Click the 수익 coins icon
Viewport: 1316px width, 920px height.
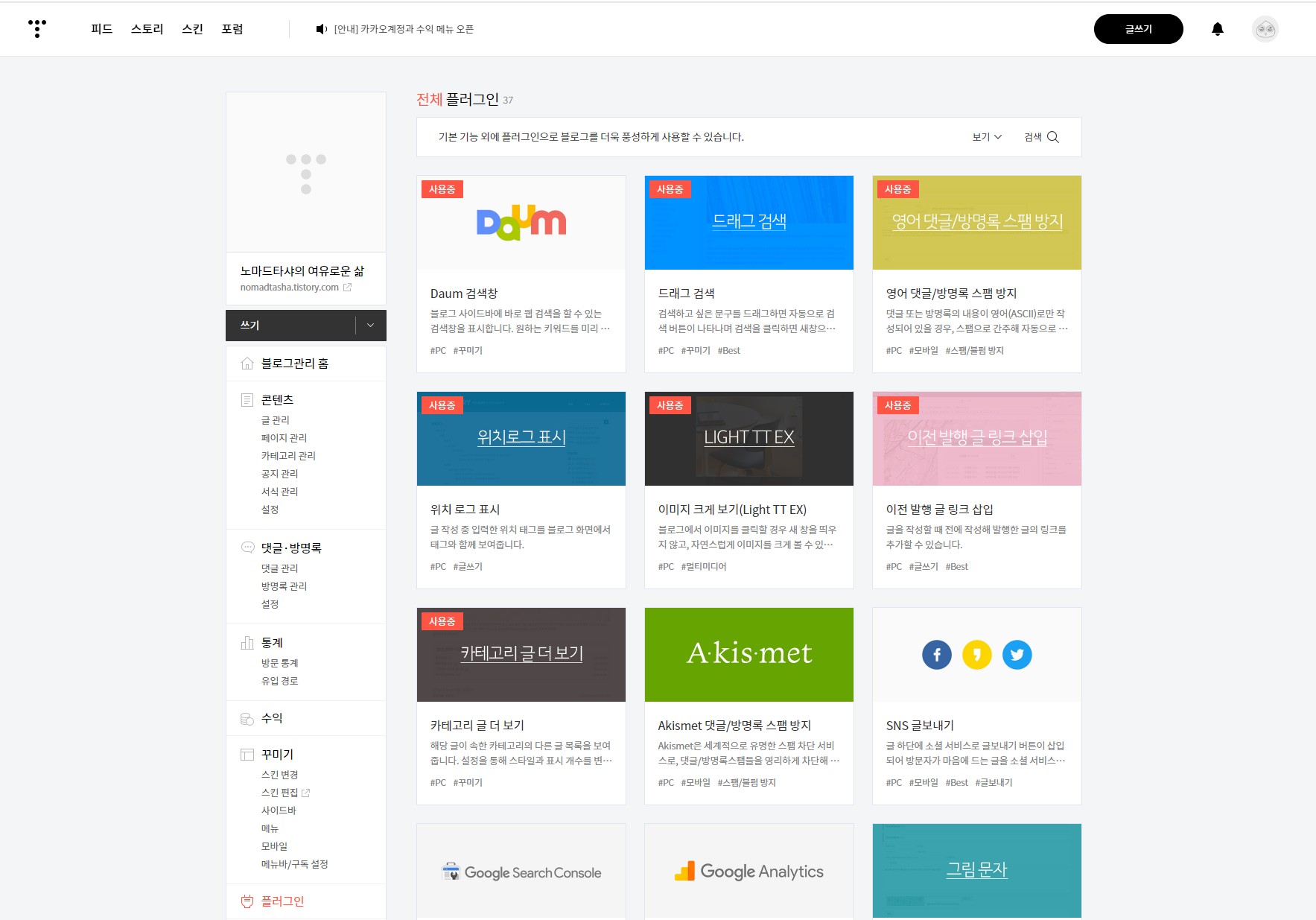coord(247,718)
